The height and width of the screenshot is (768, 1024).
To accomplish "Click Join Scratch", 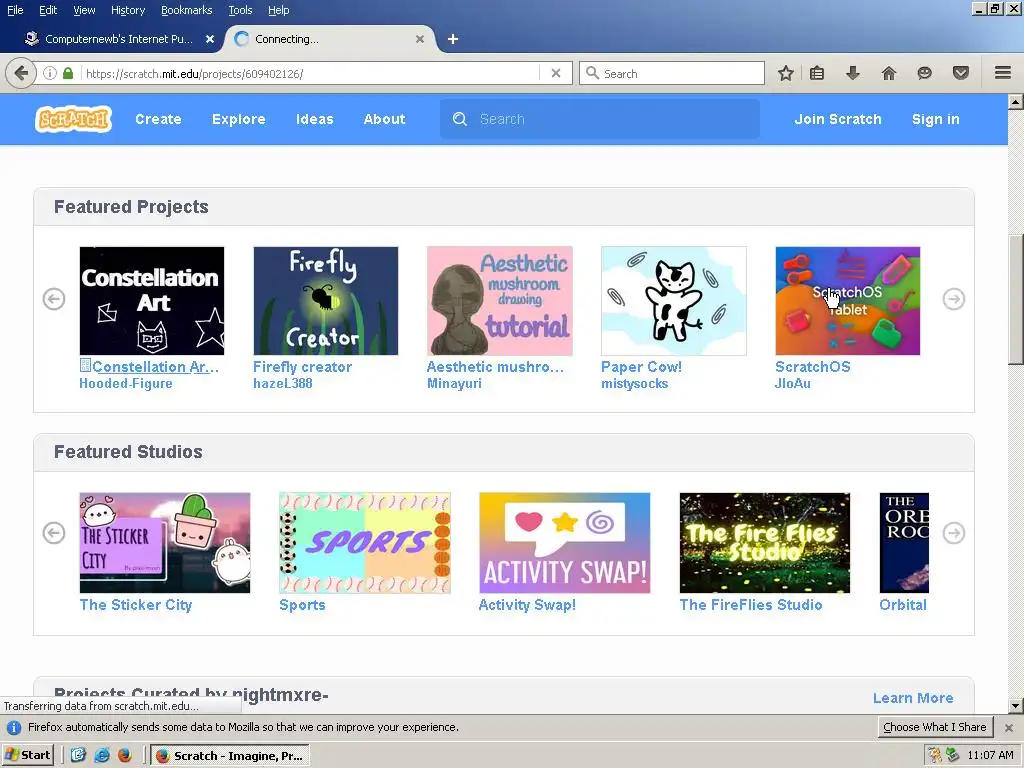I will 838,120.
